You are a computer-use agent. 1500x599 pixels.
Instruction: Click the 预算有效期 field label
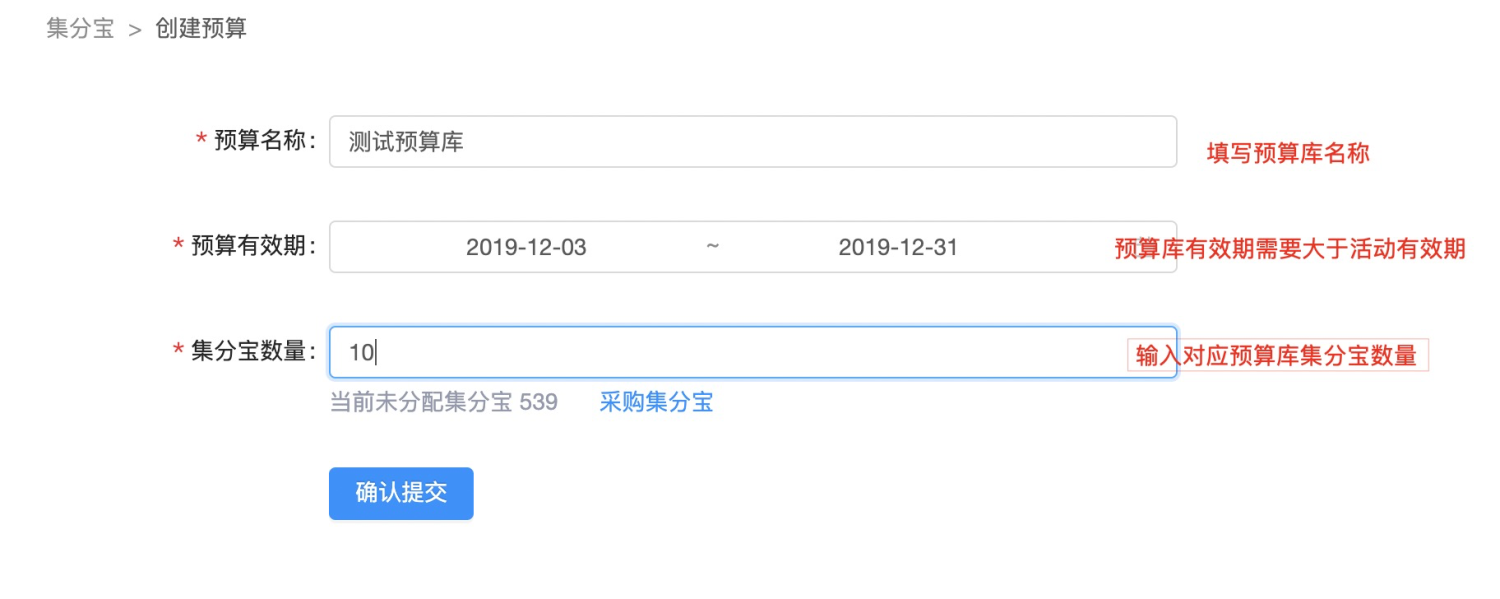pyautogui.click(x=253, y=247)
